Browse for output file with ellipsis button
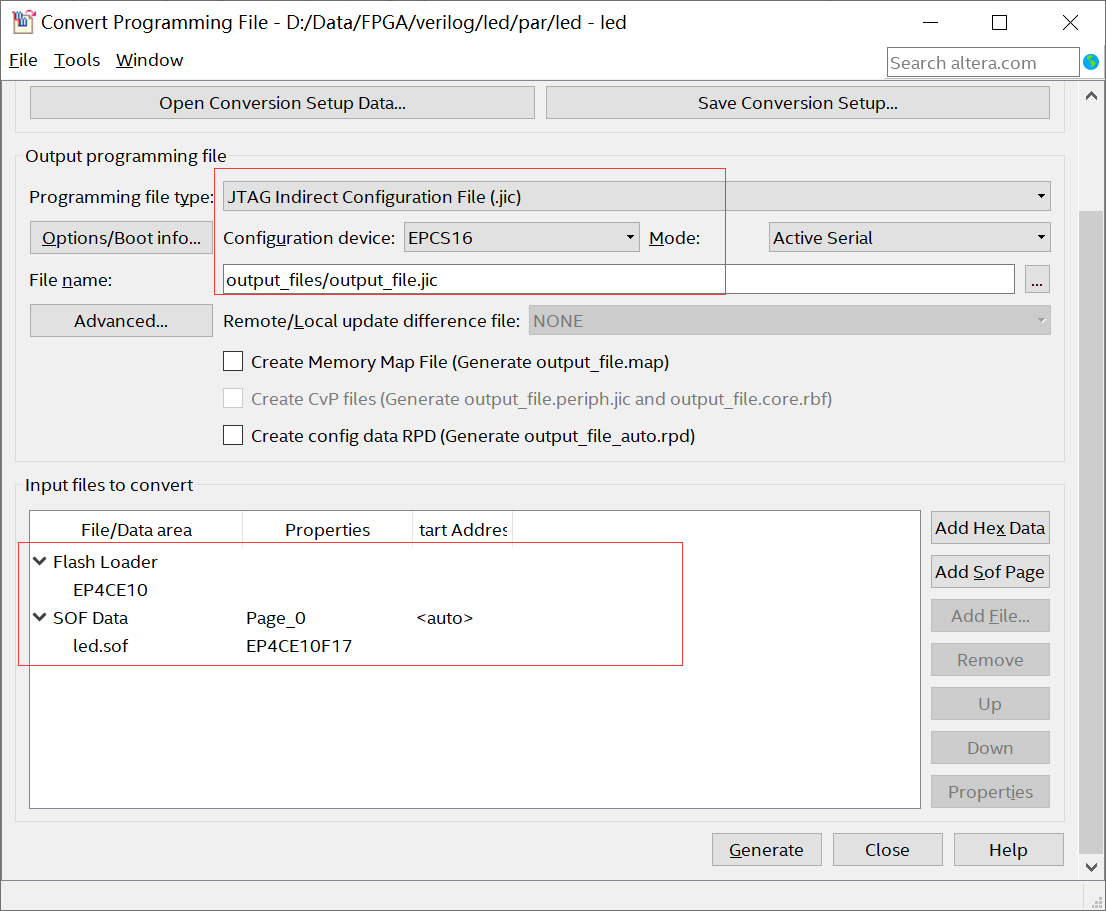The width and height of the screenshot is (1106, 911). pyautogui.click(x=1036, y=279)
